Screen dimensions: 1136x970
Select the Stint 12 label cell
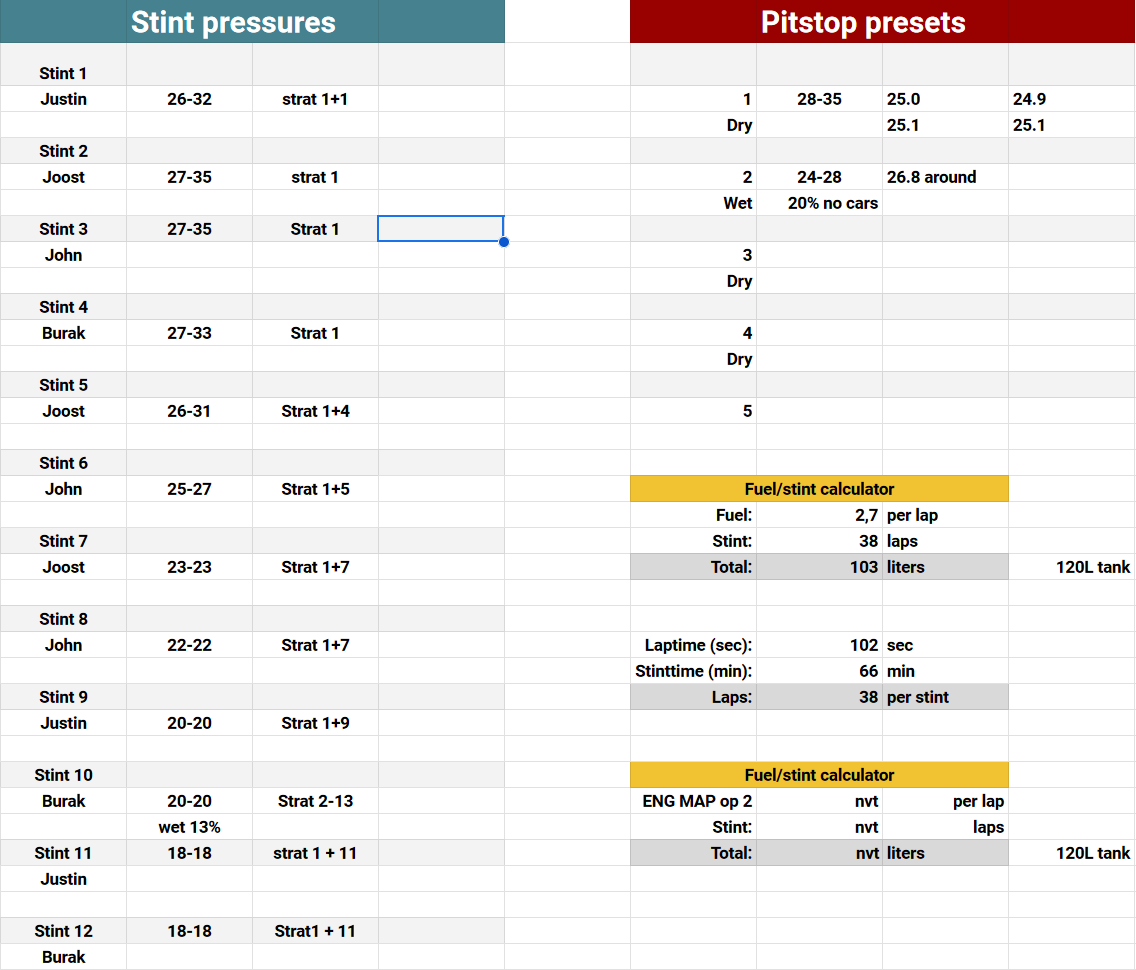point(63,931)
